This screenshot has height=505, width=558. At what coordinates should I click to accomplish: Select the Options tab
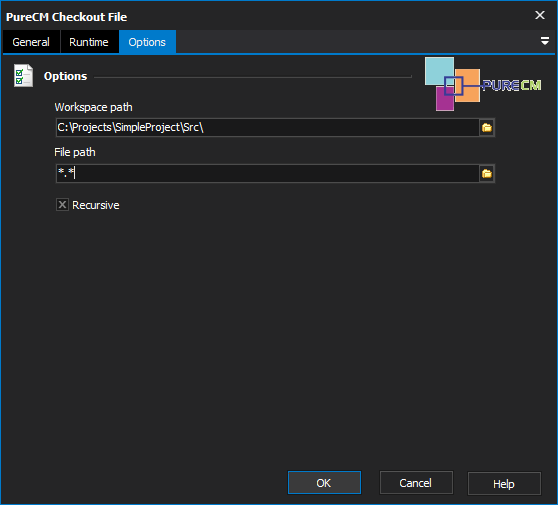pyautogui.click(x=147, y=42)
